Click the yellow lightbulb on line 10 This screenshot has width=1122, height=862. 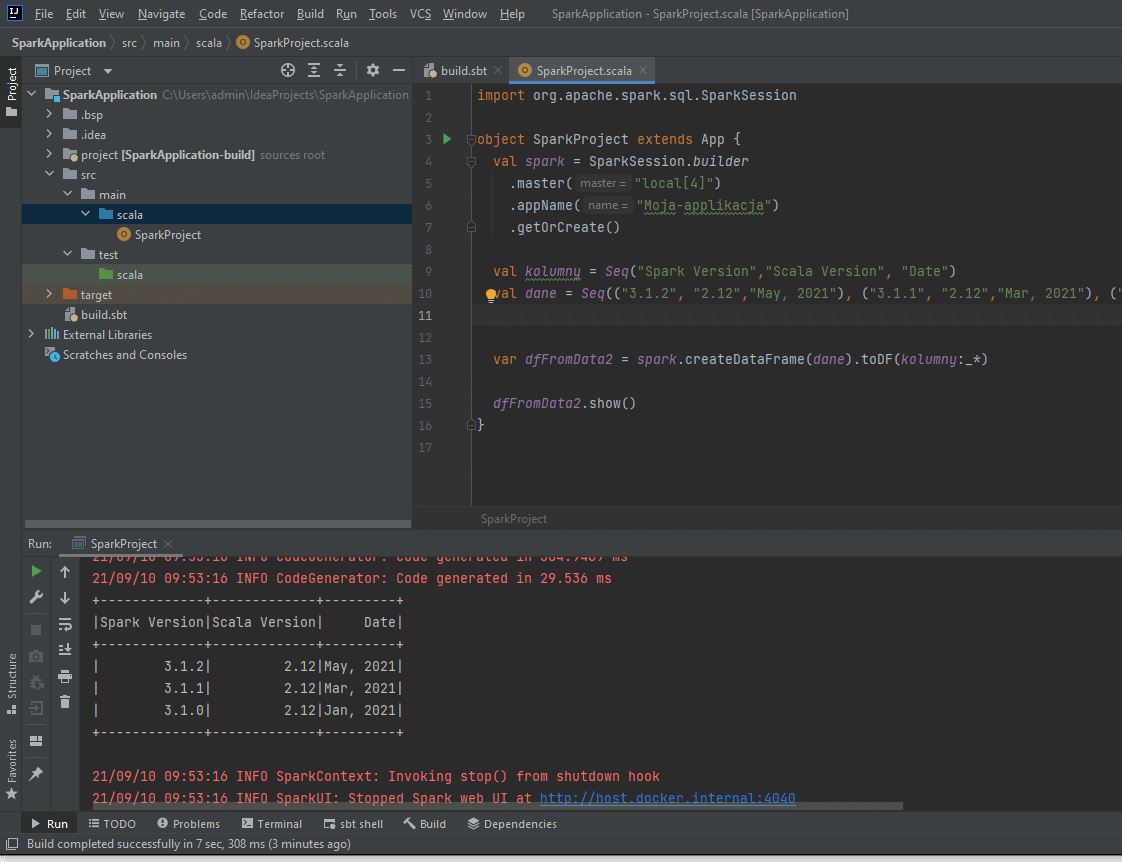coord(491,295)
